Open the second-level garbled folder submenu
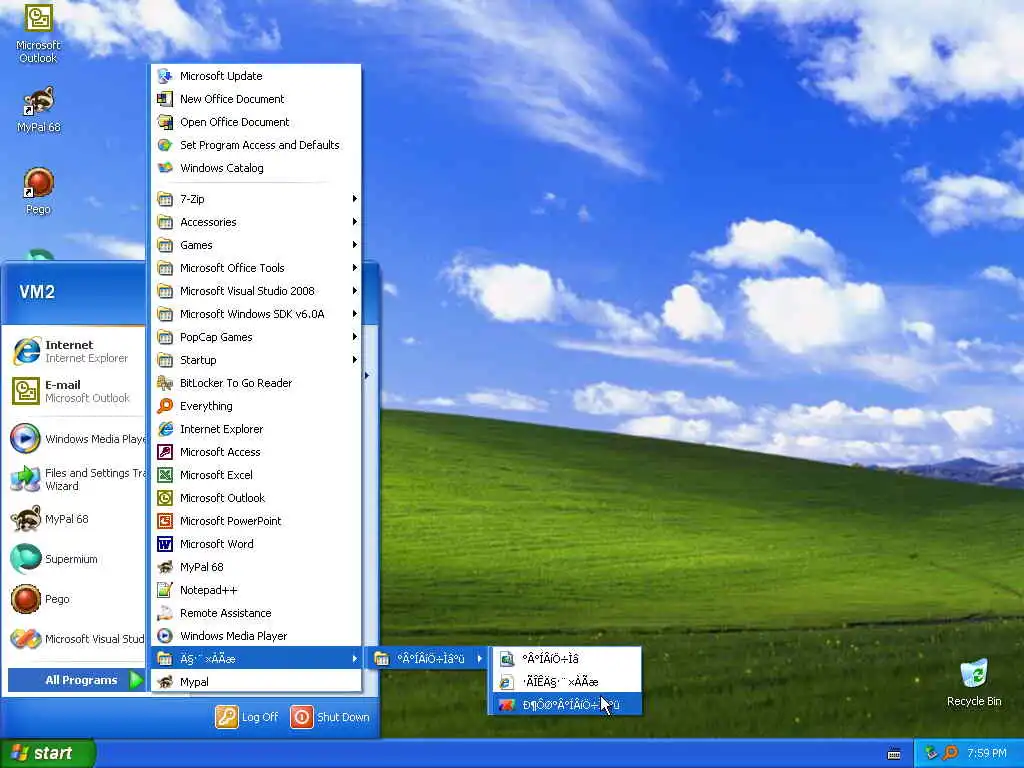Image resolution: width=1024 pixels, height=768 pixels. (428, 659)
